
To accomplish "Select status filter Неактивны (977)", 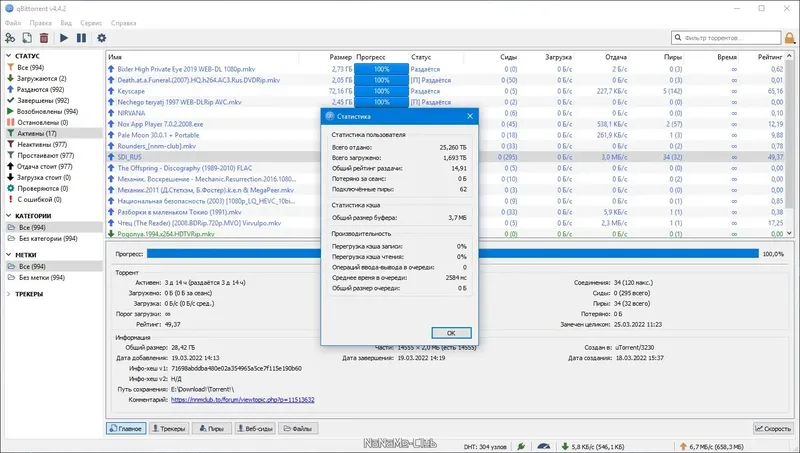I will pos(42,144).
